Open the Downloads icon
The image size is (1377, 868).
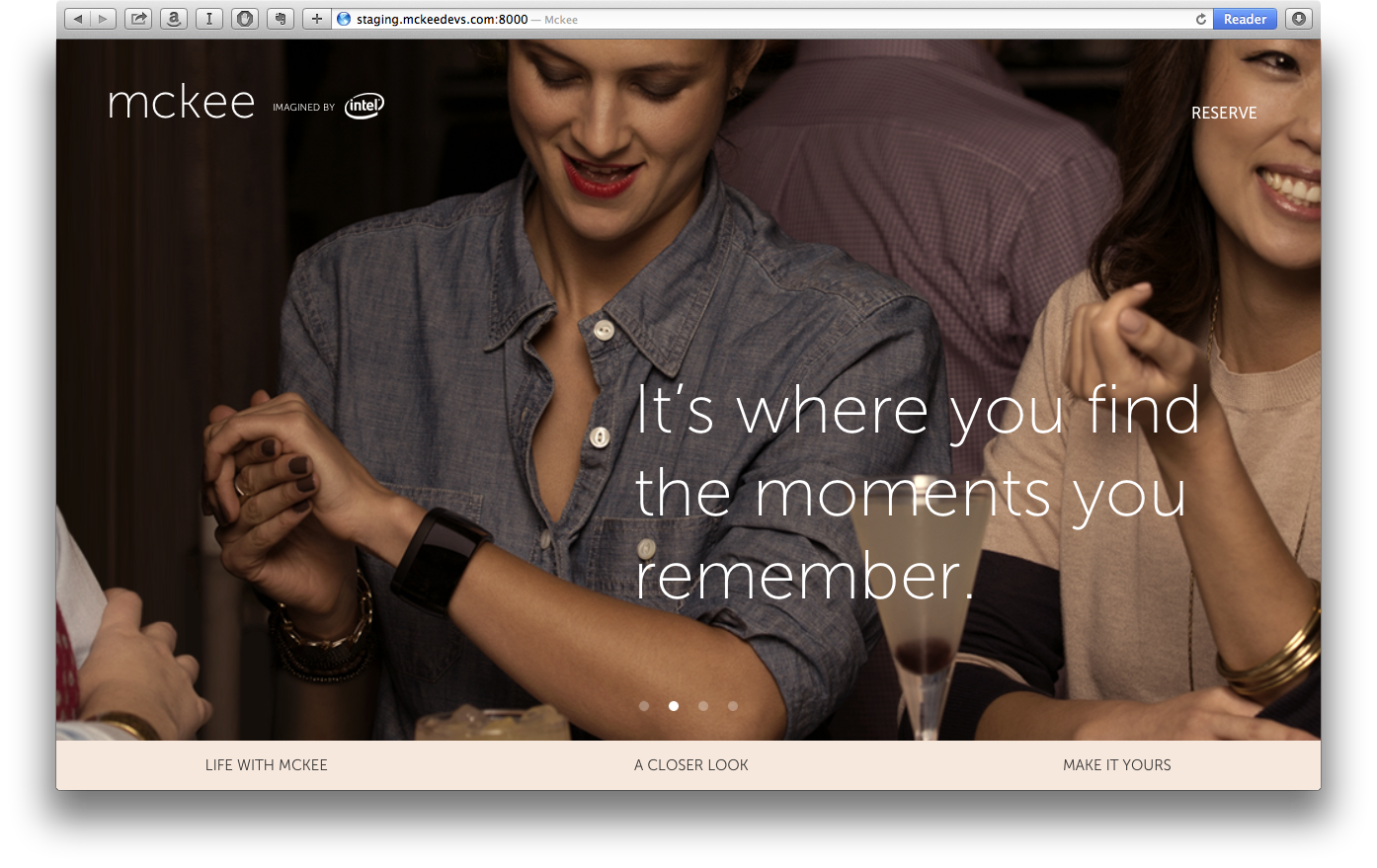(x=1298, y=18)
